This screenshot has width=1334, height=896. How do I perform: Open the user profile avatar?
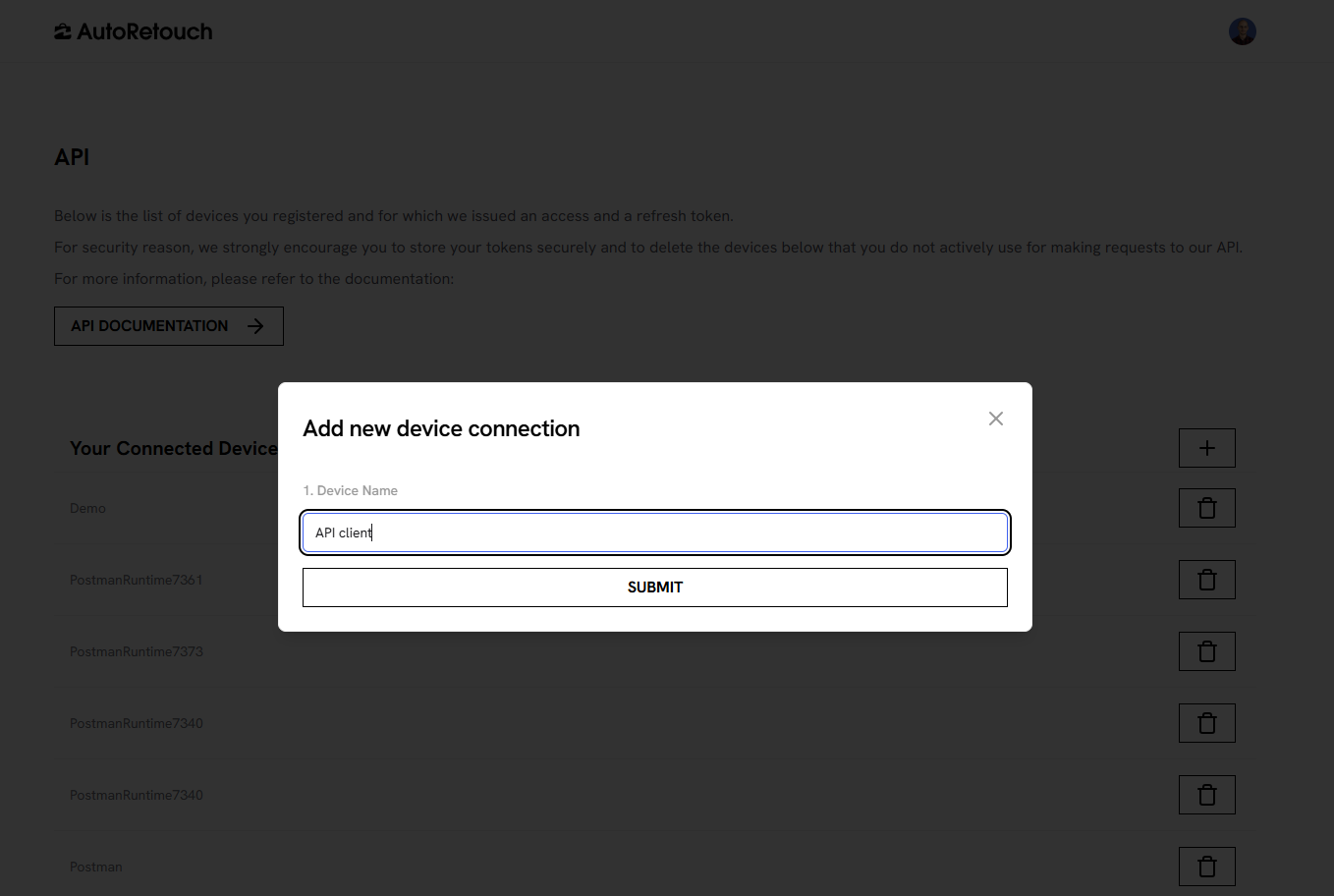1243,31
